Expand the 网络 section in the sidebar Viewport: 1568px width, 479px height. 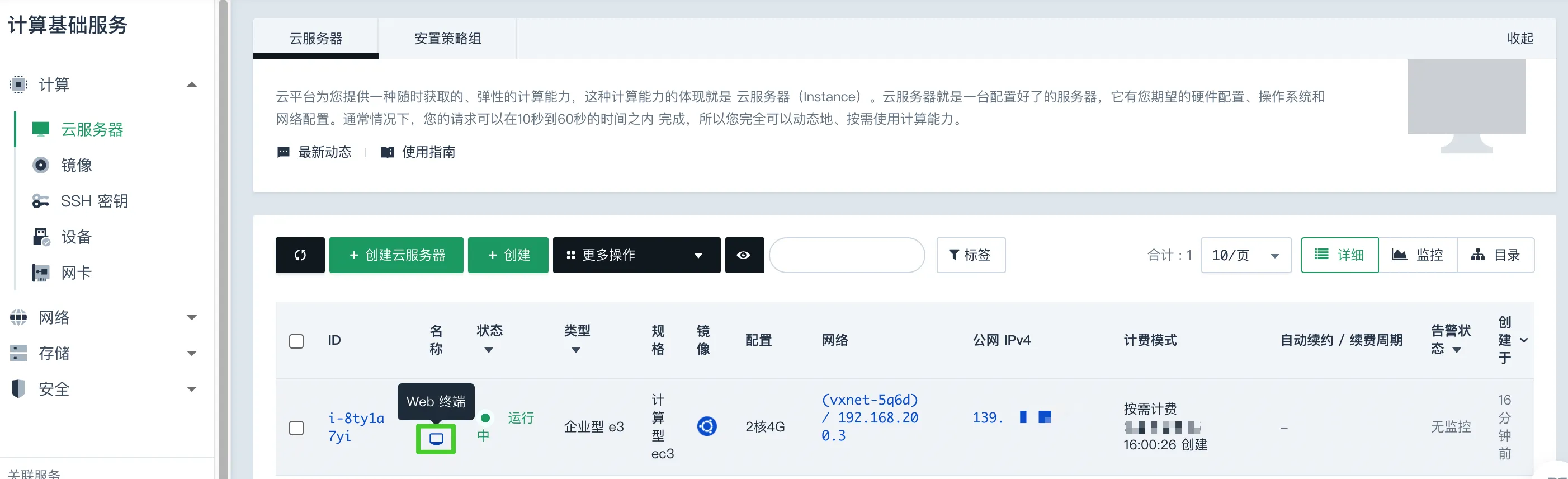click(192, 317)
